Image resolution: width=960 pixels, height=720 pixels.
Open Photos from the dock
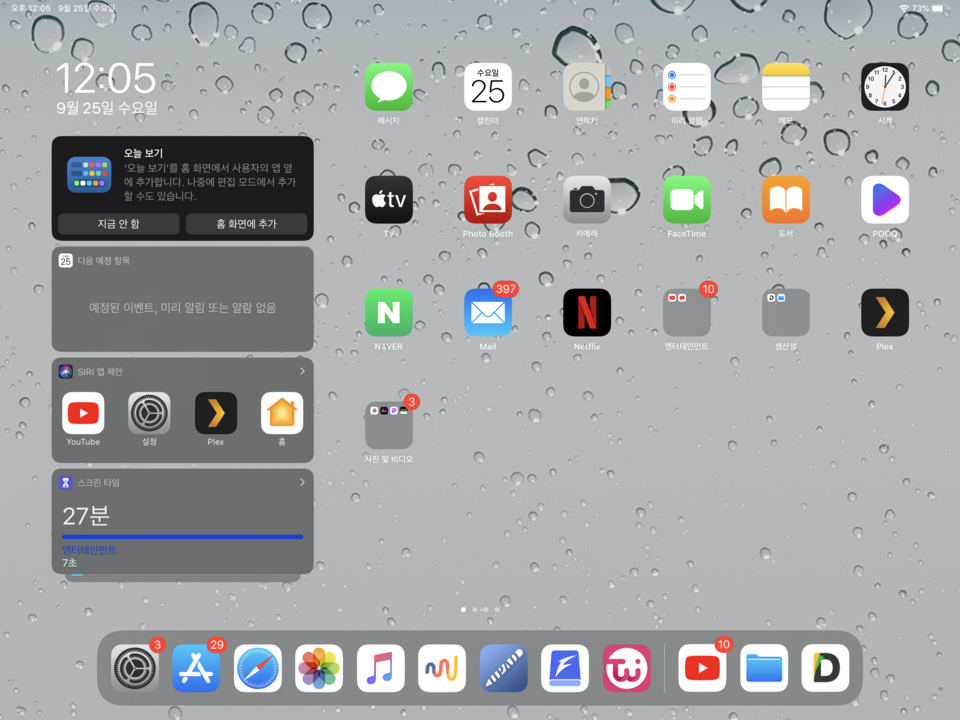(319, 668)
